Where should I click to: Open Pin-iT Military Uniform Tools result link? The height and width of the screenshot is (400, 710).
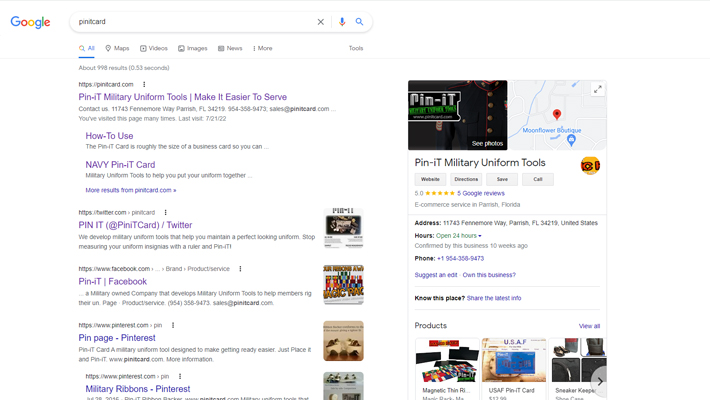click(x=182, y=97)
